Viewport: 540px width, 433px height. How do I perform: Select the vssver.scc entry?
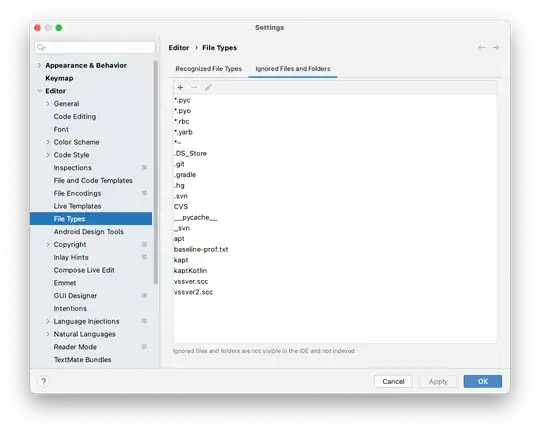pyautogui.click(x=191, y=281)
